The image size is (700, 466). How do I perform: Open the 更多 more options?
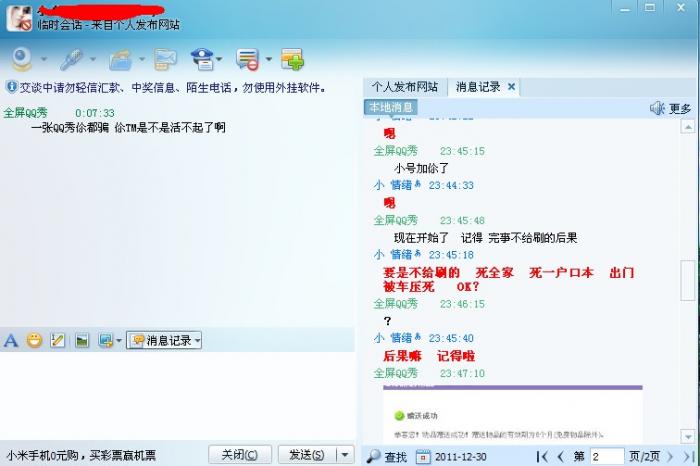pos(679,108)
